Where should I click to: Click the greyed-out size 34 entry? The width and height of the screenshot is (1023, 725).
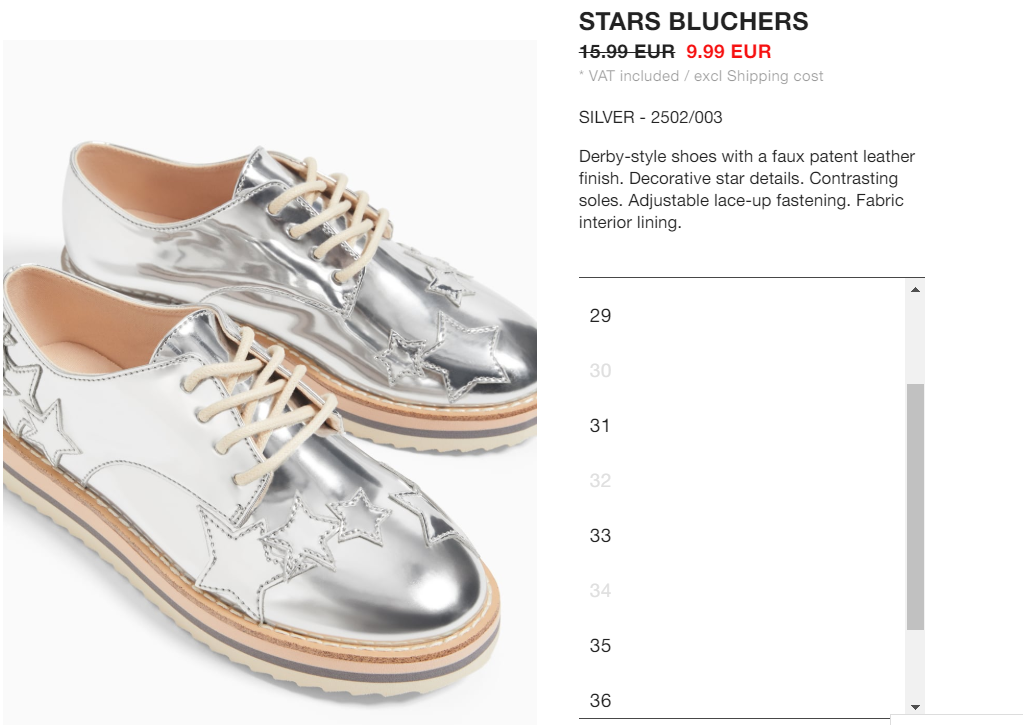[742, 591]
